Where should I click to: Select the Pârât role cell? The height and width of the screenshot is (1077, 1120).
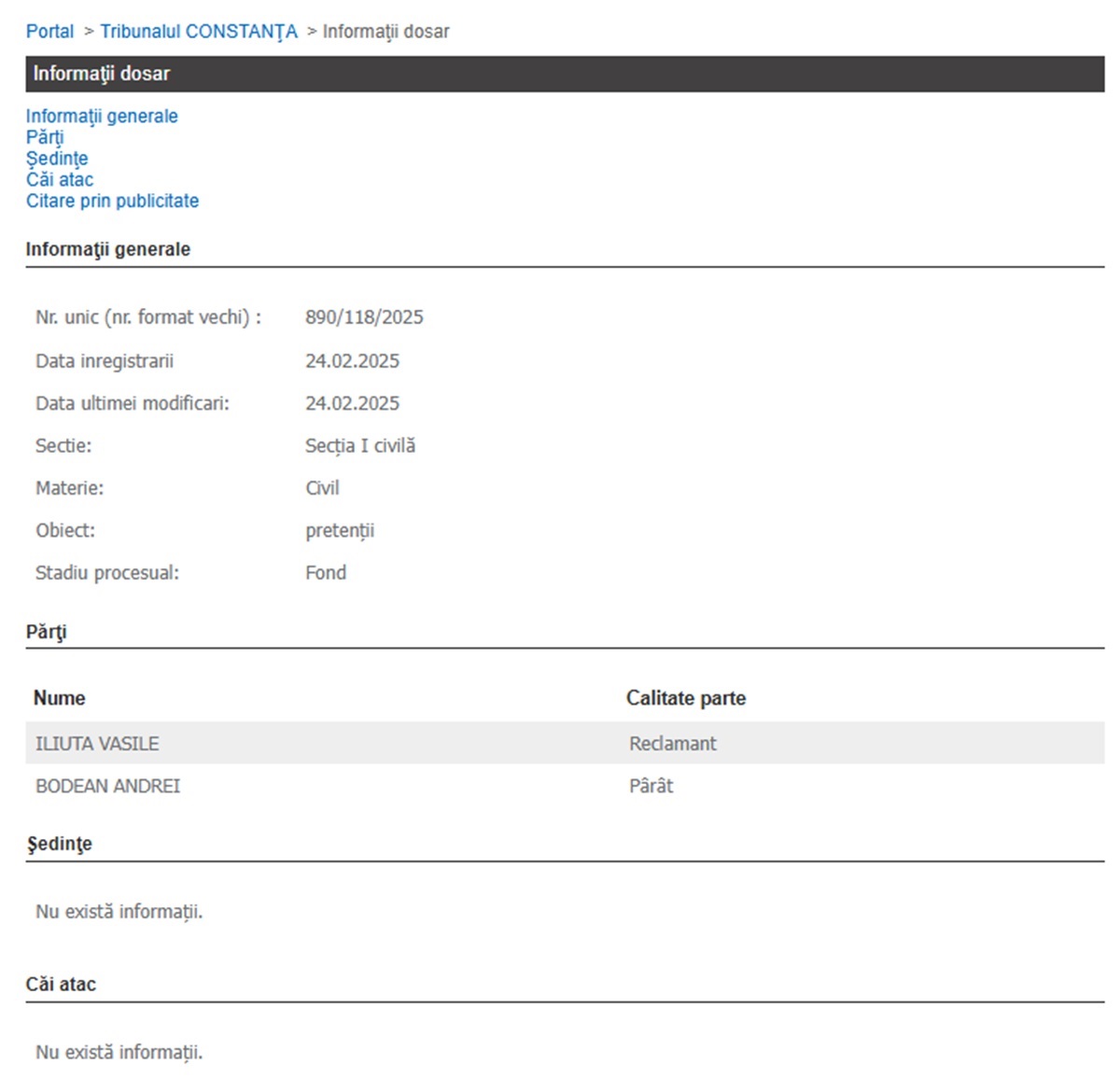point(651,786)
